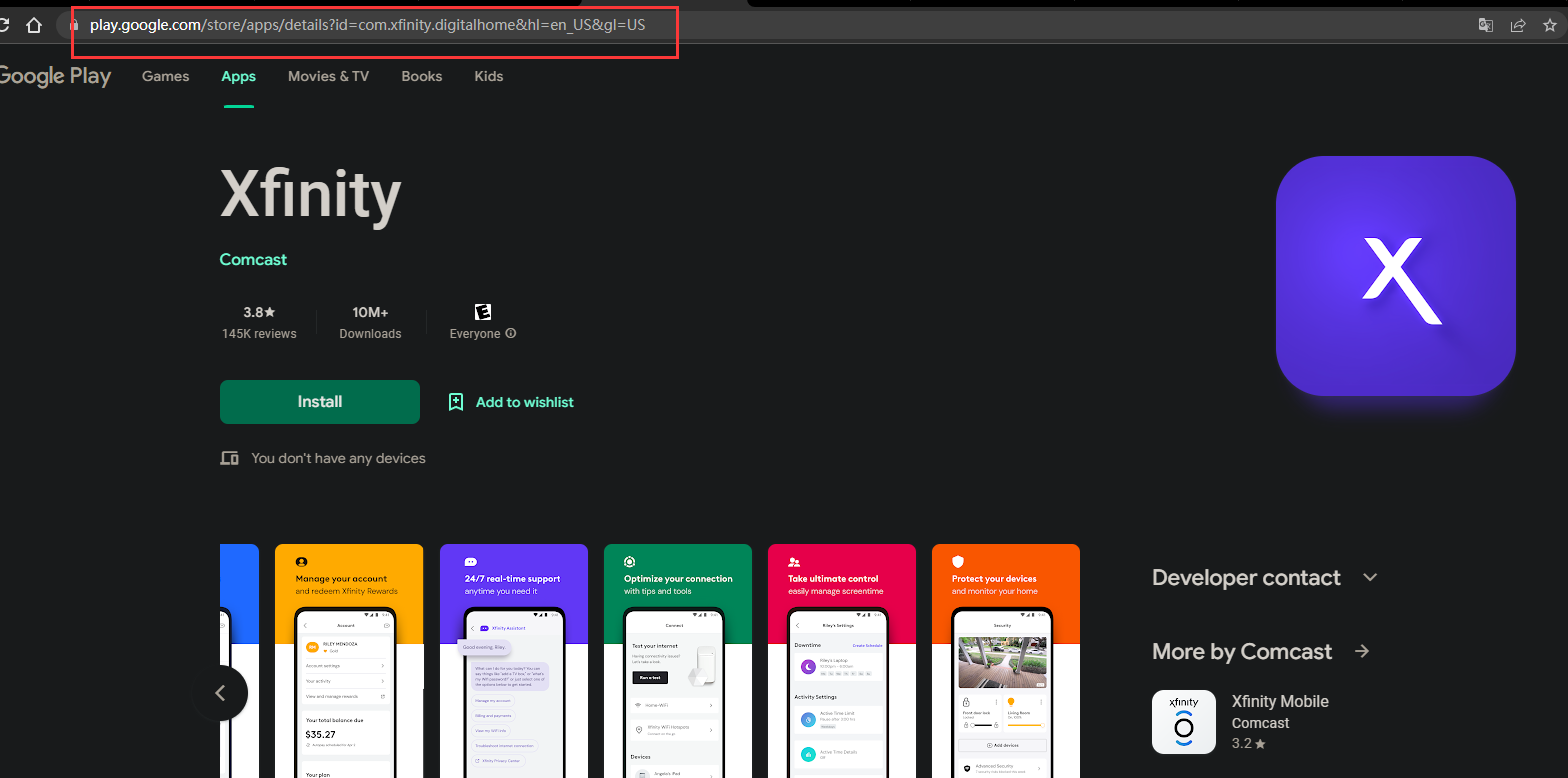Click the share page icon in address bar
Screen dimensions: 1568x778
pos(1518,26)
